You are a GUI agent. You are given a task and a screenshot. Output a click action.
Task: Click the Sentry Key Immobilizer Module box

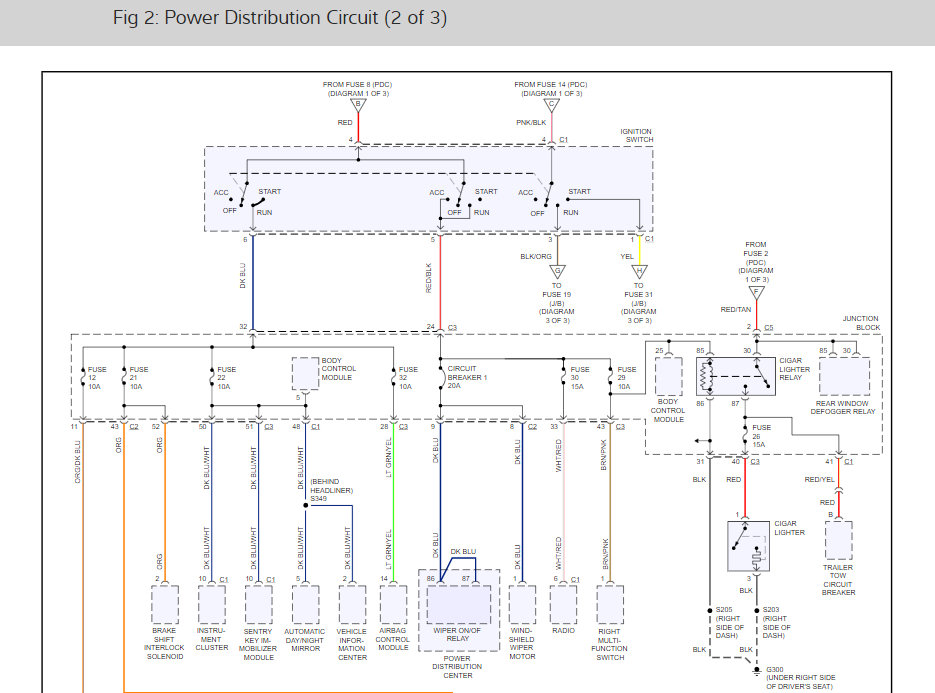click(x=258, y=604)
